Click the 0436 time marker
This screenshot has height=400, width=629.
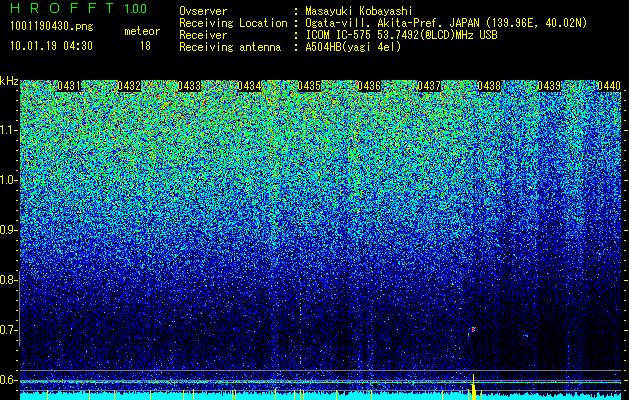point(369,86)
